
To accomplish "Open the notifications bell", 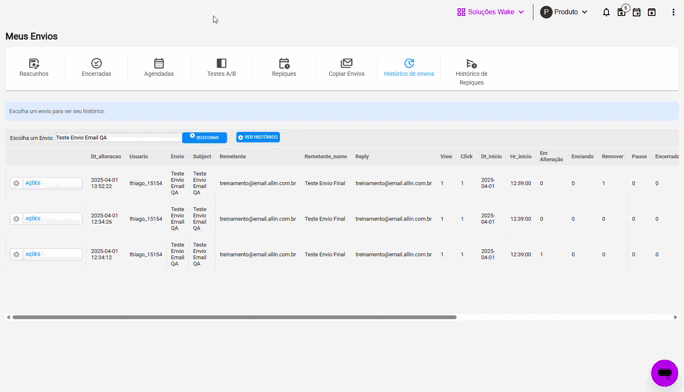I will point(606,12).
